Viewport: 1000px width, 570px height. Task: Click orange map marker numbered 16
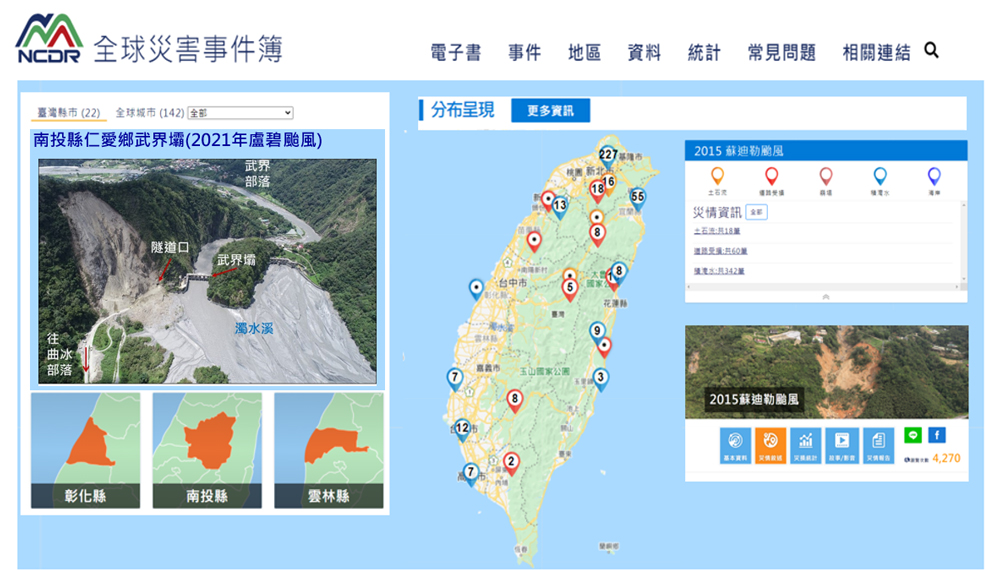tap(609, 183)
